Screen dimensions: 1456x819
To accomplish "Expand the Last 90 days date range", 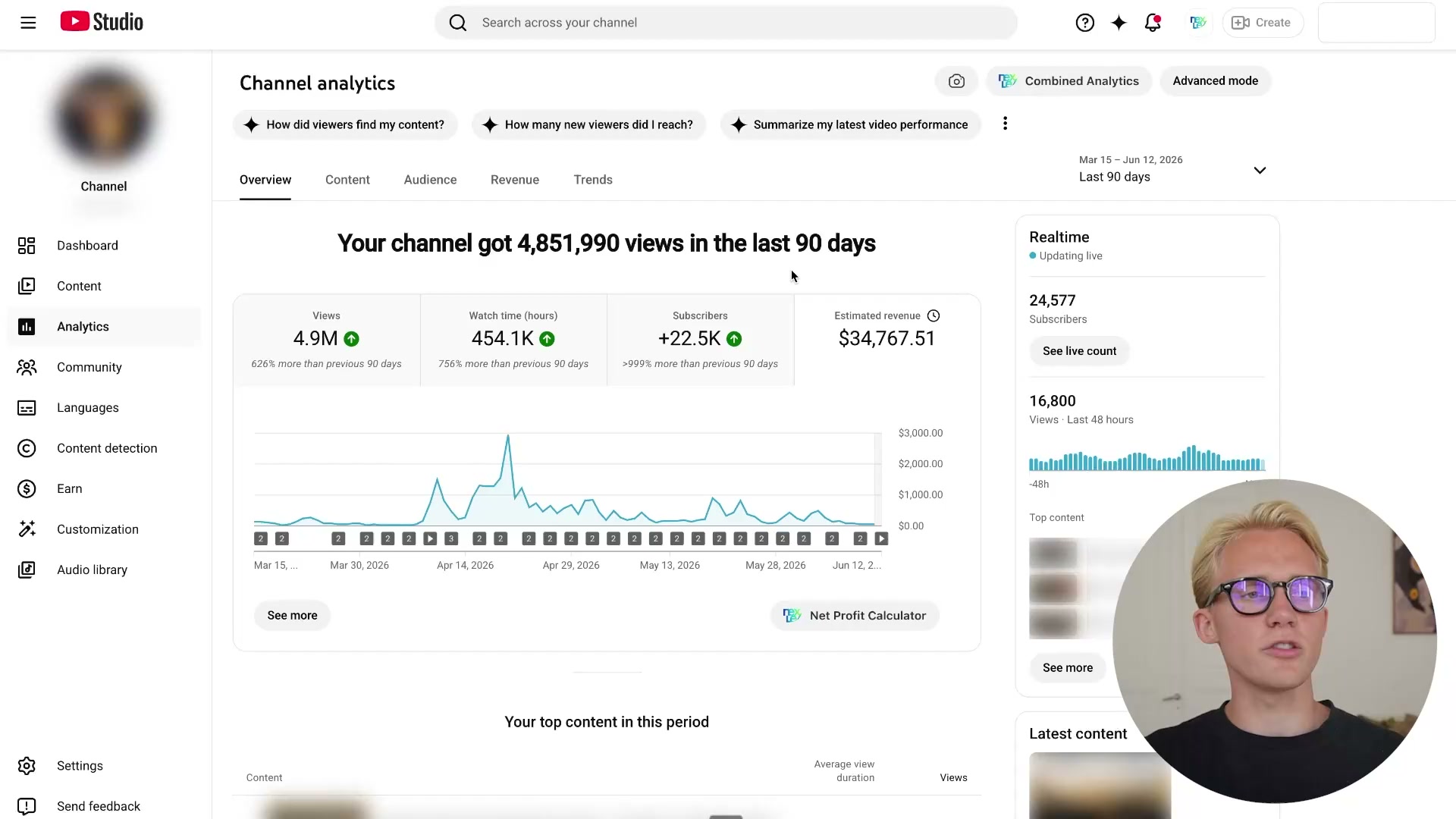I will [1172, 169].
